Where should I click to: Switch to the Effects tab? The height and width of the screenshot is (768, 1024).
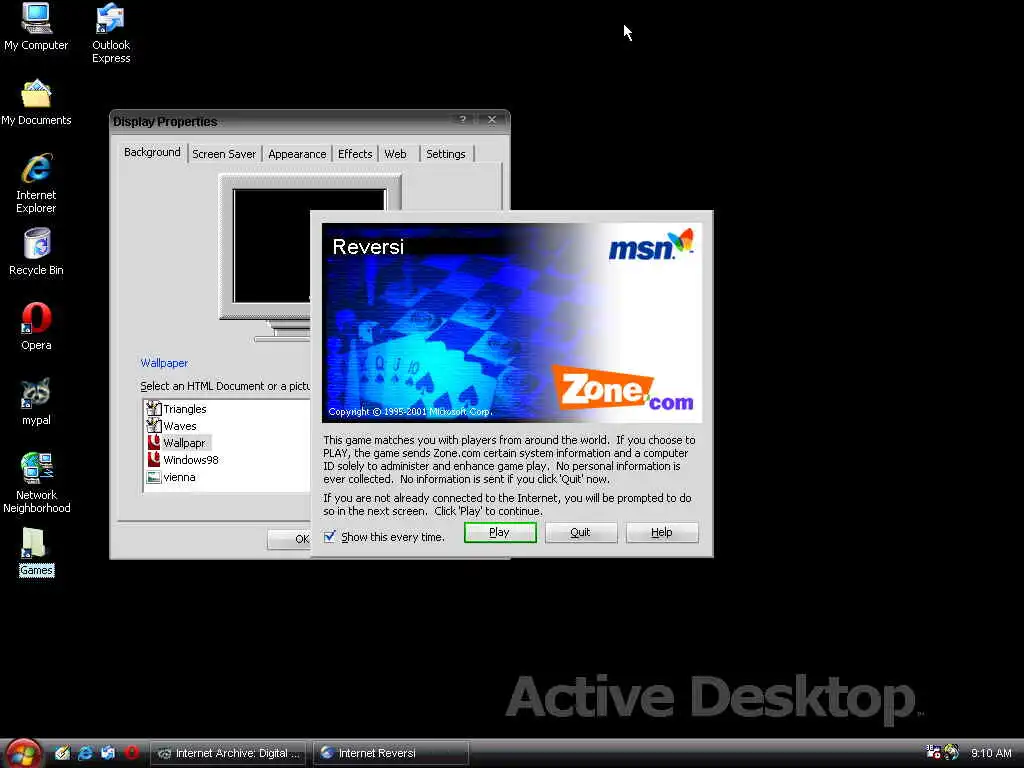(355, 154)
